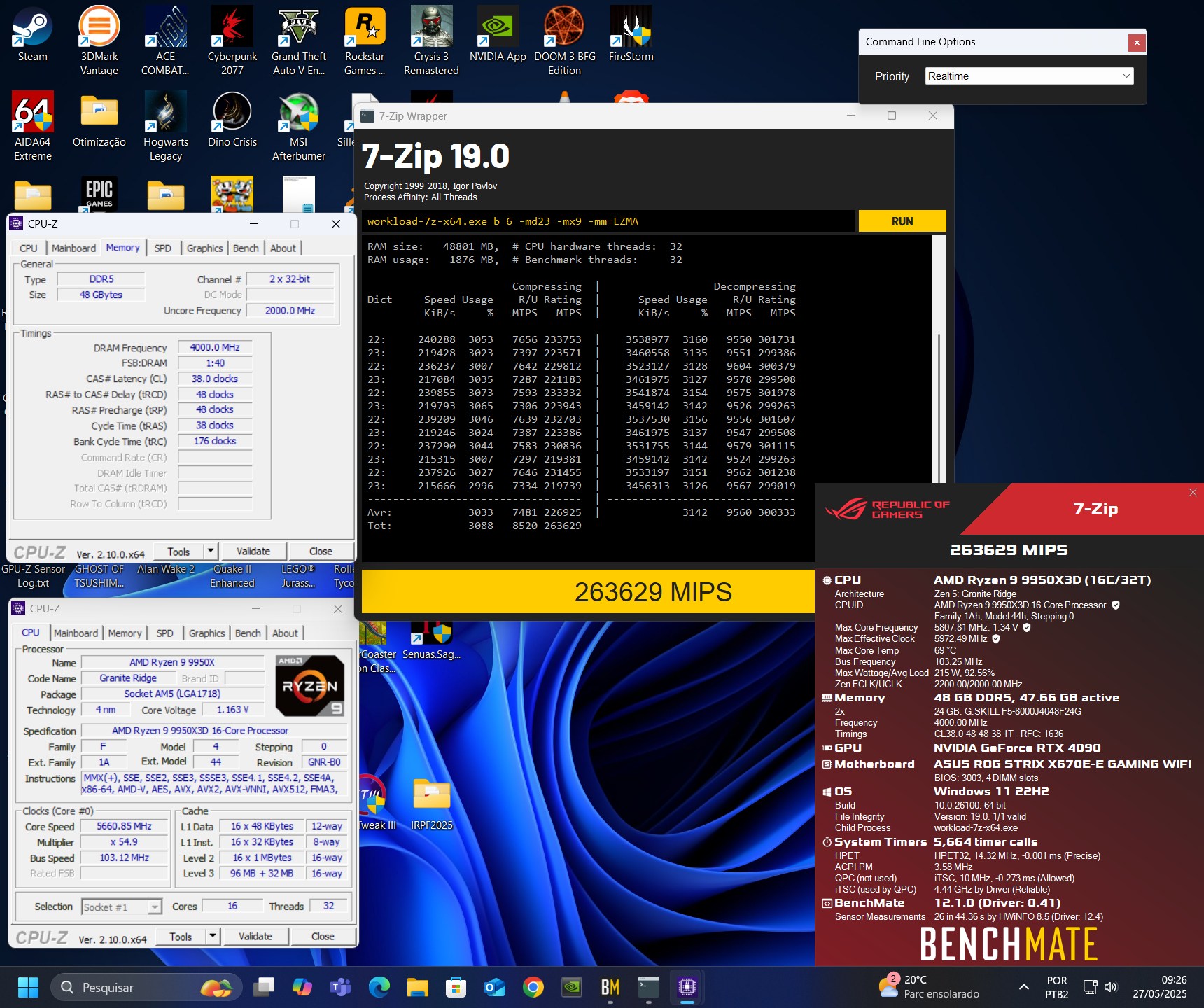
Task: Open volume control in system tray
Action: pyautogui.click(x=1110, y=987)
